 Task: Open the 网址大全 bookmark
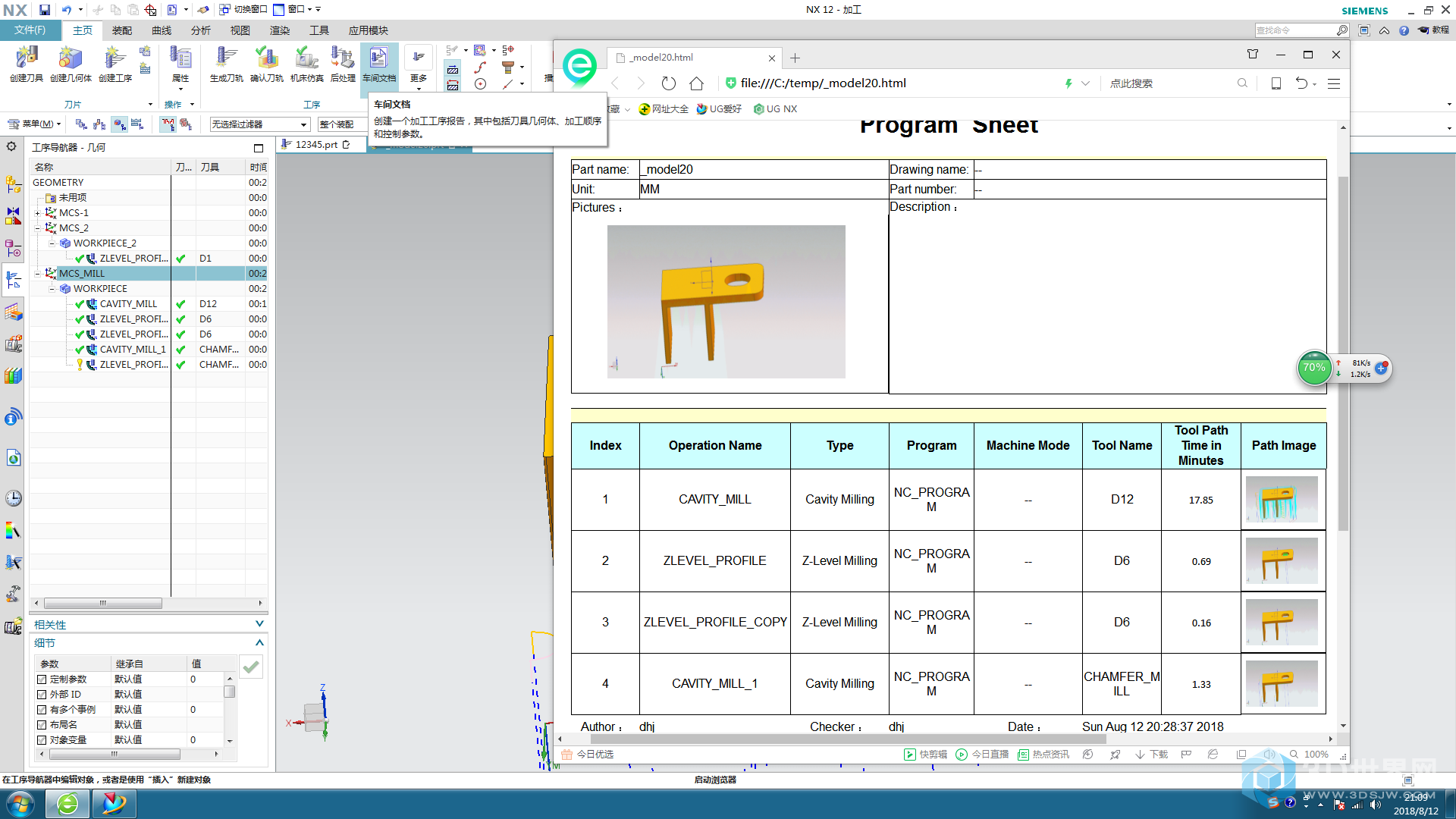(664, 109)
